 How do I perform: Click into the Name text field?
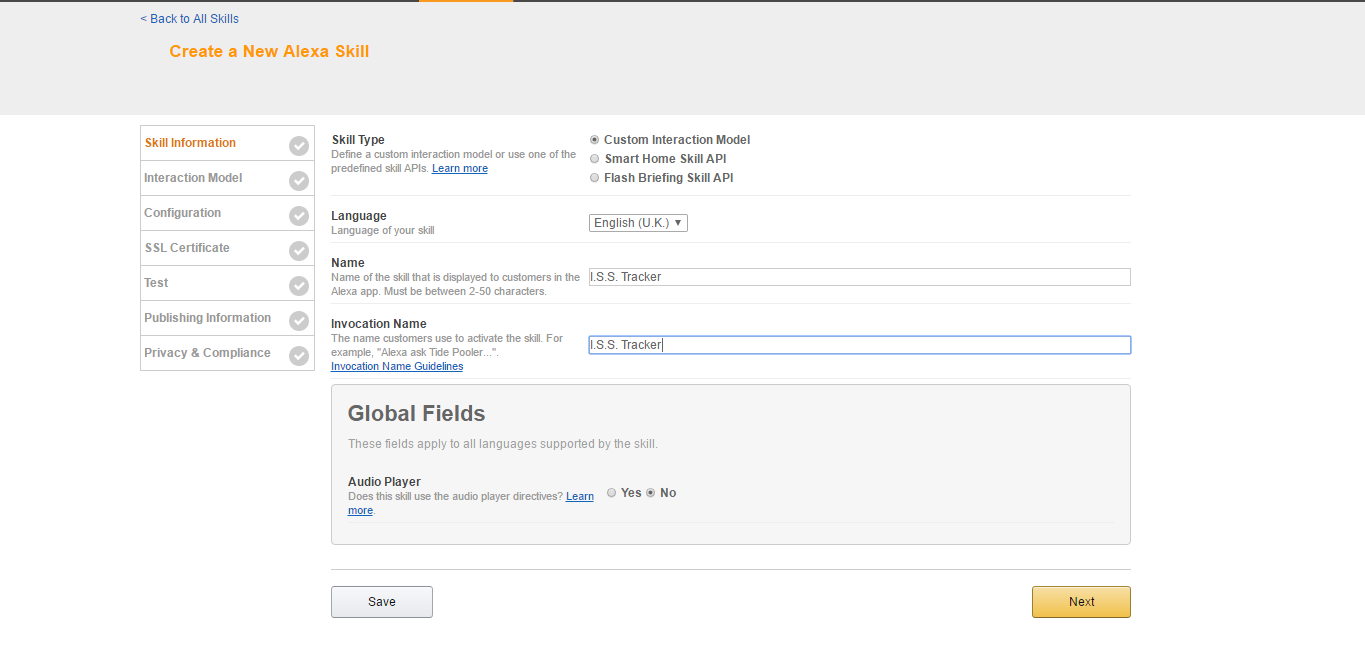coord(860,277)
